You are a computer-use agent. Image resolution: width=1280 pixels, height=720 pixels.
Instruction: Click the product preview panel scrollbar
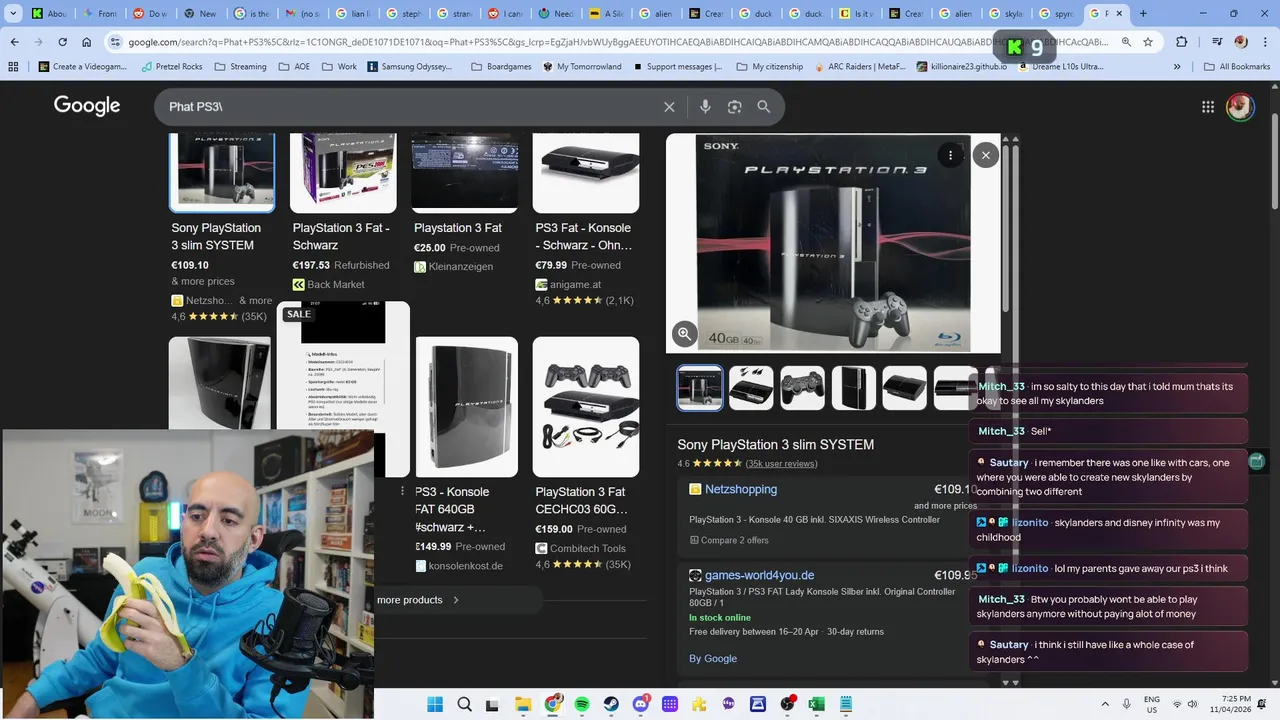click(1006, 230)
